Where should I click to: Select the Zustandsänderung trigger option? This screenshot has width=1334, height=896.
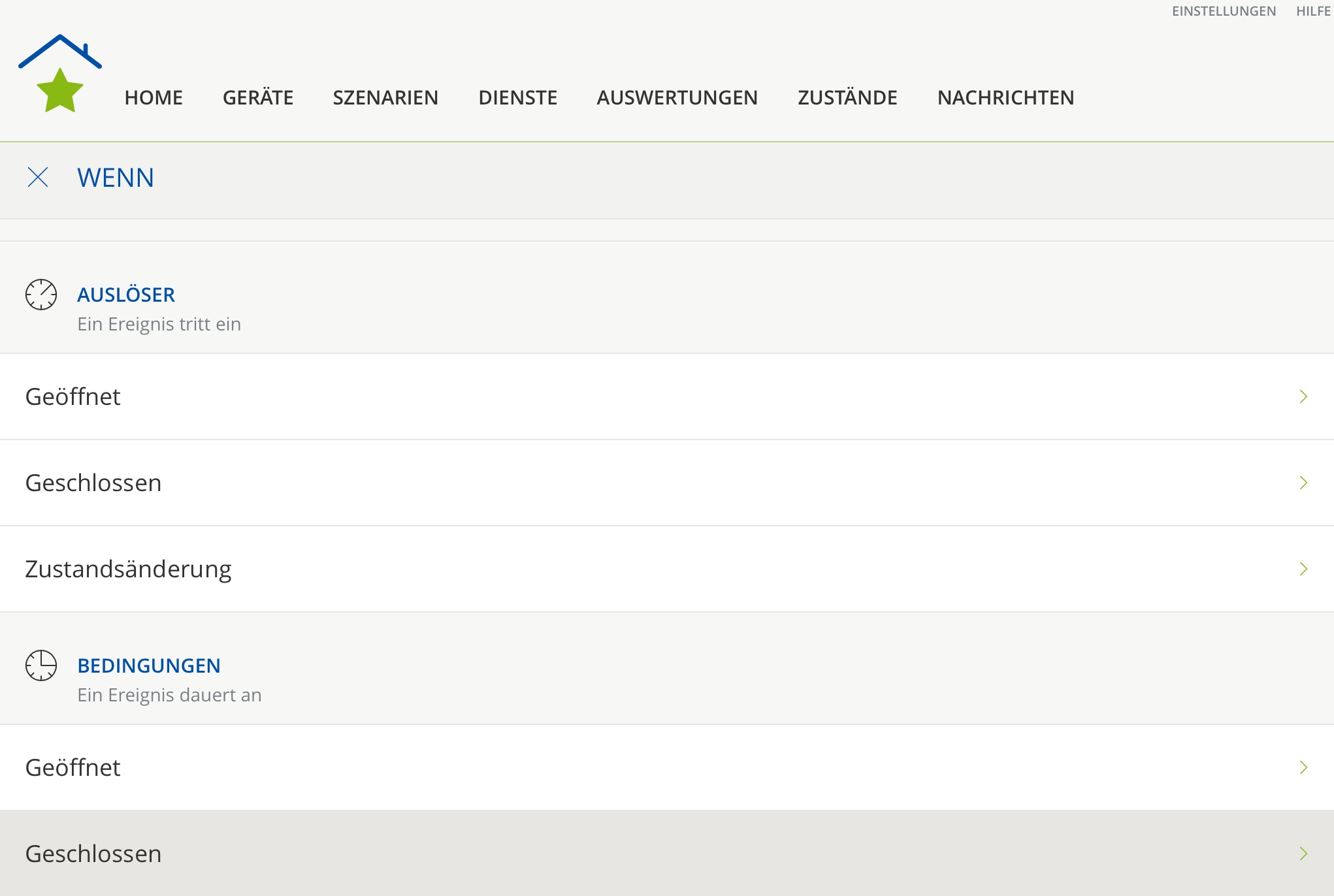point(128,569)
